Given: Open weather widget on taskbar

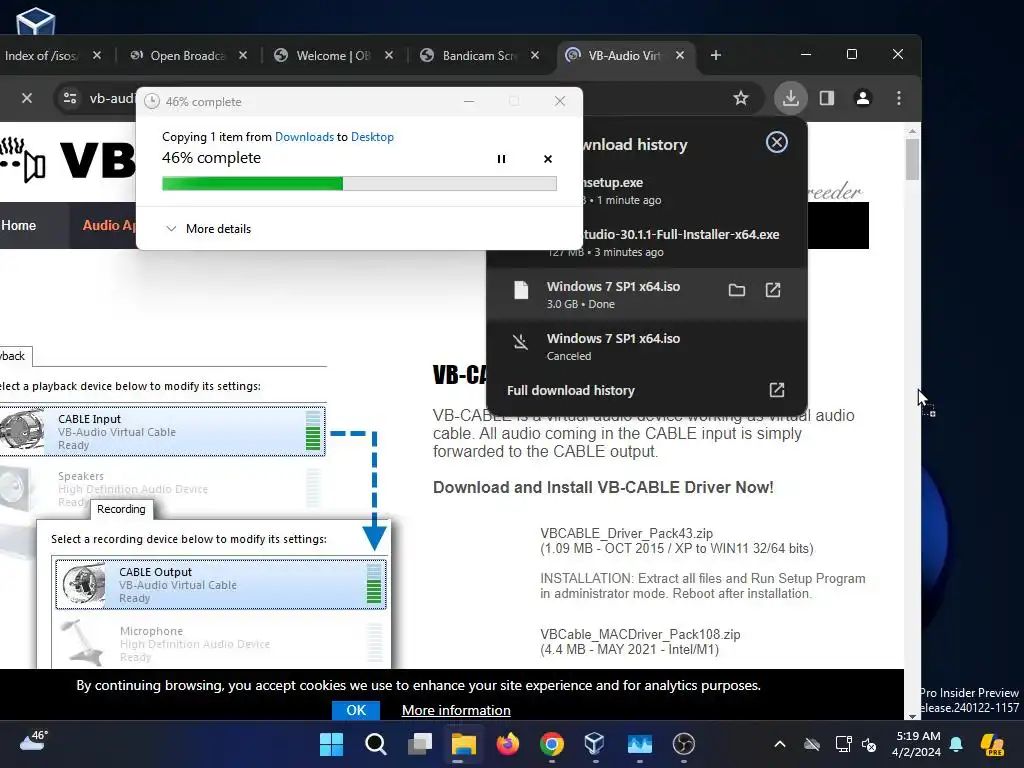Looking at the screenshot, I should [34, 741].
